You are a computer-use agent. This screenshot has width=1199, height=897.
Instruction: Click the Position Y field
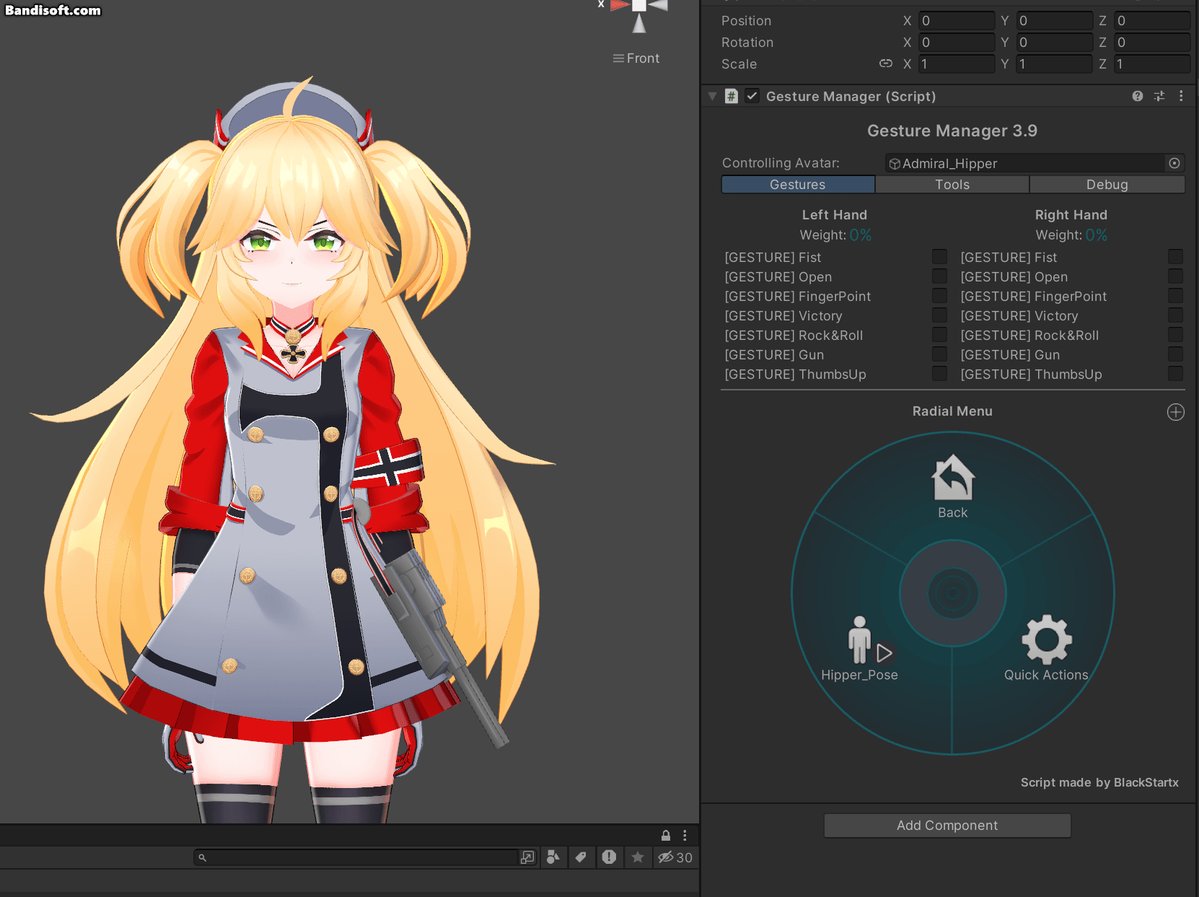tap(1054, 21)
